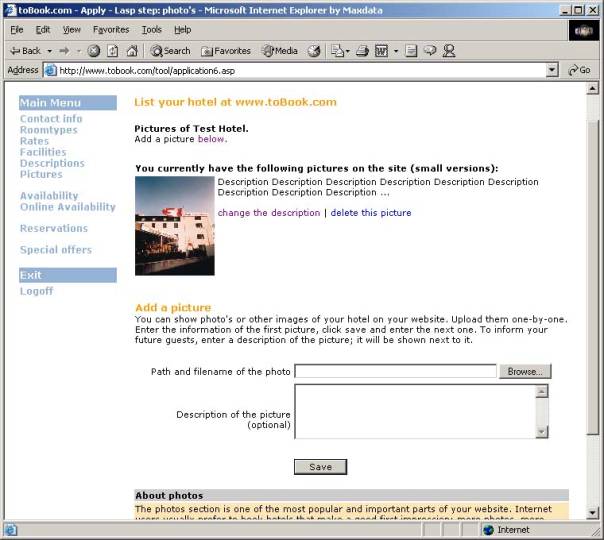604x540 pixels.
Task: Open the Favorites toolbar button
Action: tap(226, 50)
